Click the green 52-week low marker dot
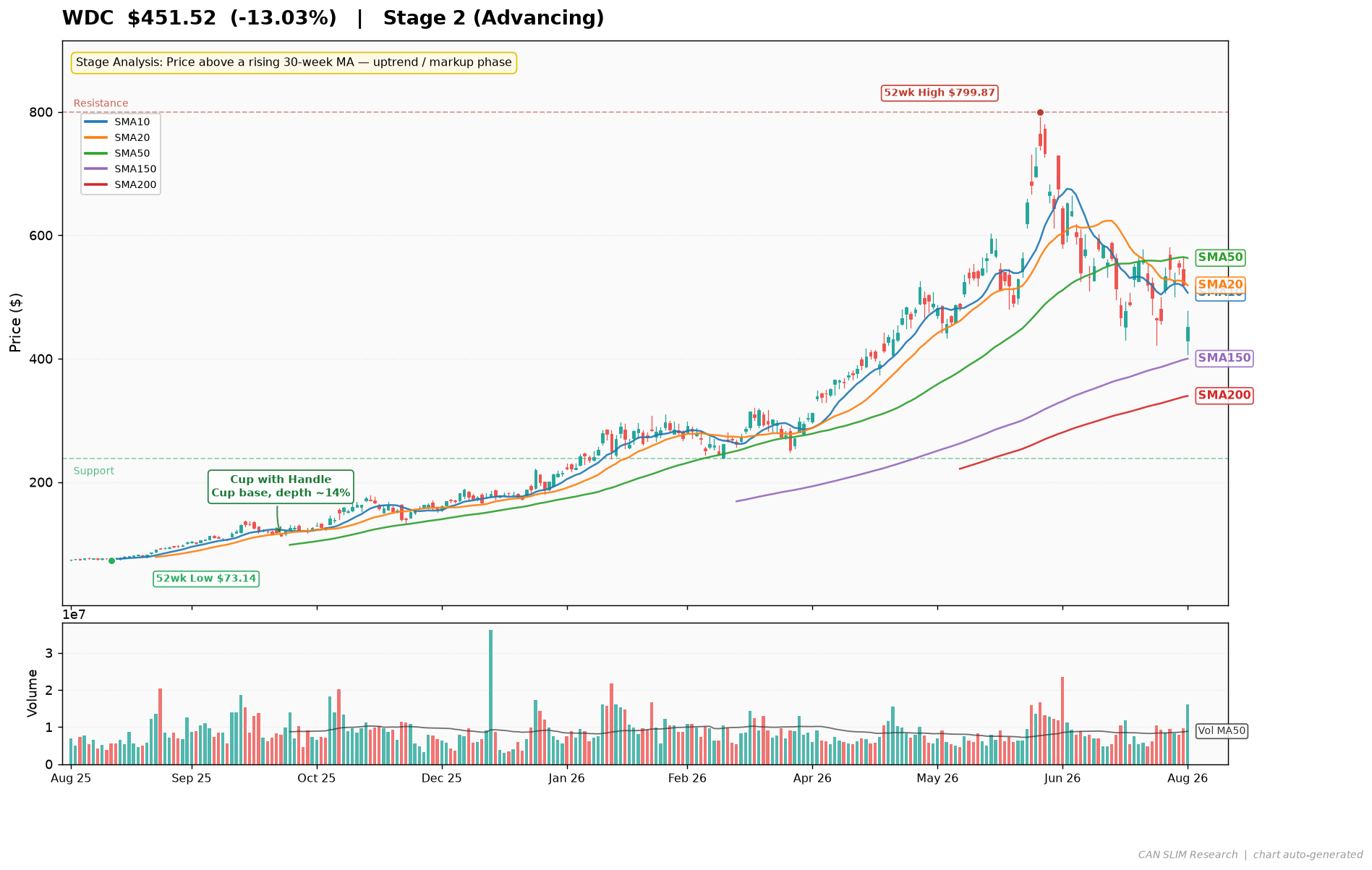Image resolution: width=1372 pixels, height=870 pixels. [111, 560]
